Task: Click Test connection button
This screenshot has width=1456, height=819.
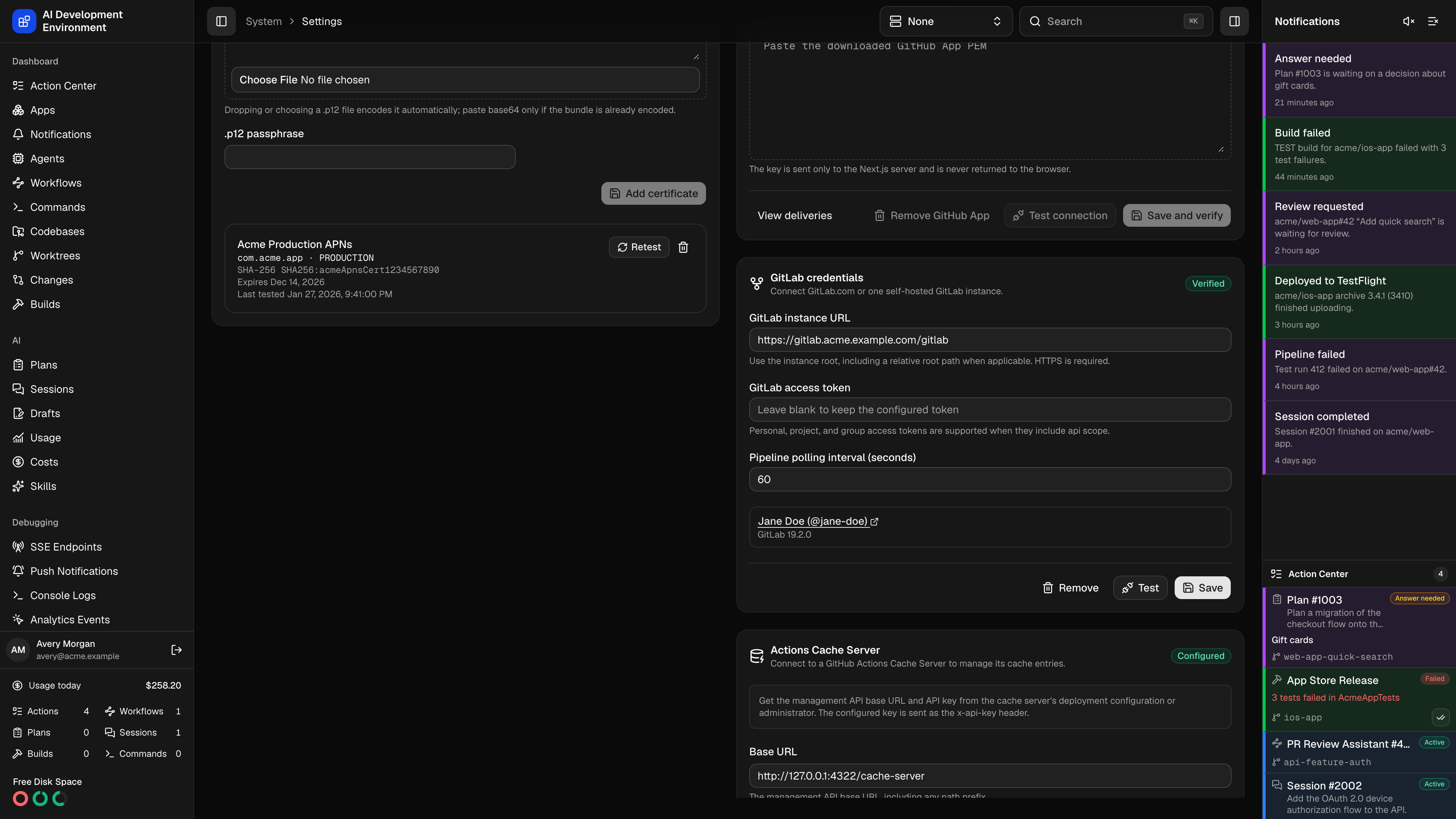Action: [1060, 215]
